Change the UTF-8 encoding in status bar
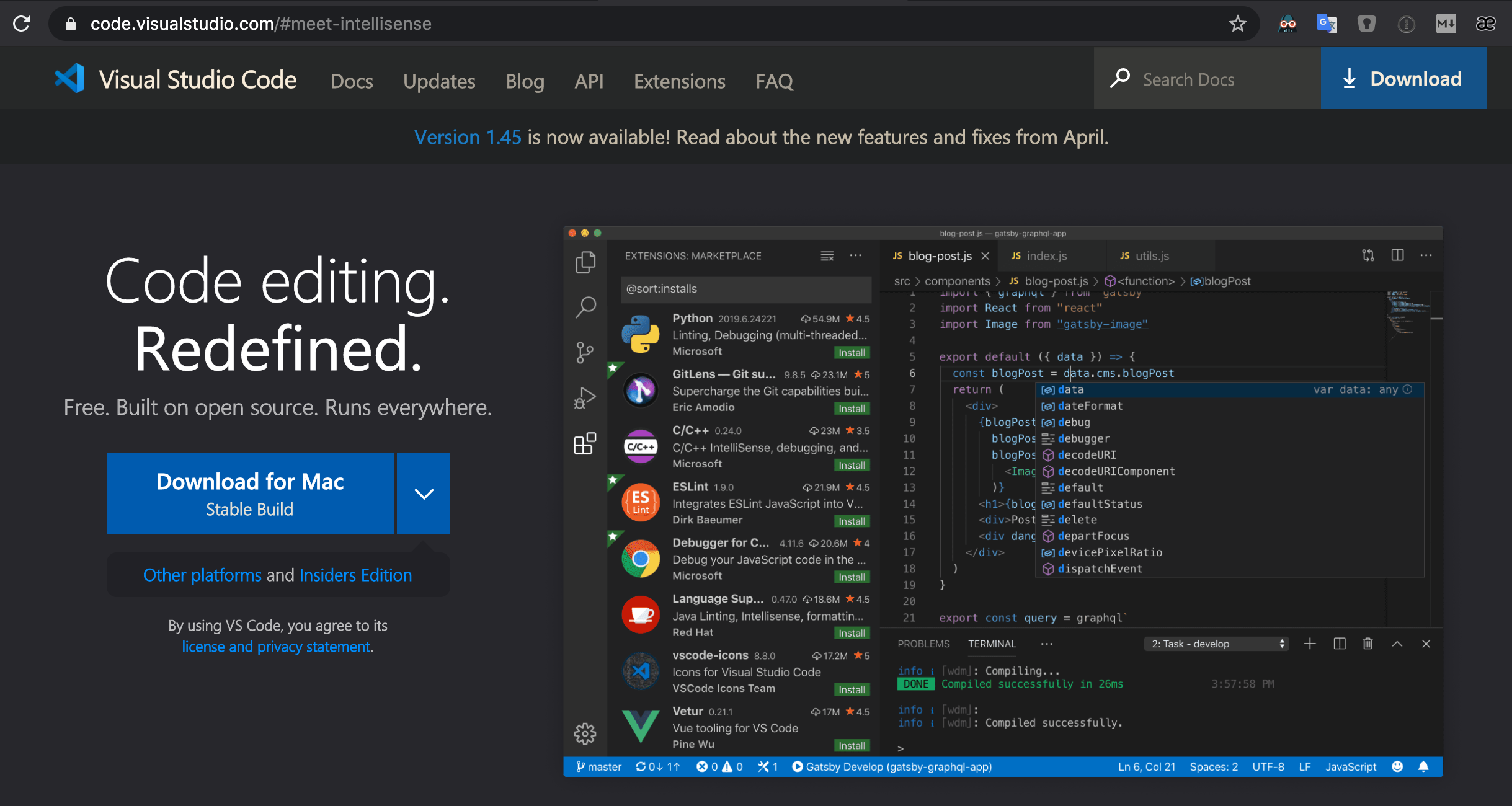Viewport: 1512px width, 806px height. (1268, 767)
